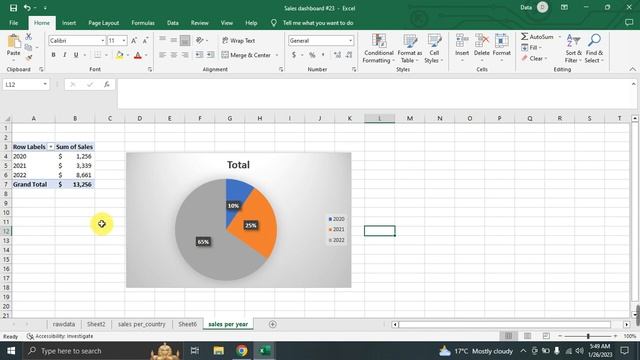The height and width of the screenshot is (360, 640).
Task: Click the Fill button in Editing group
Action: coord(531,47)
